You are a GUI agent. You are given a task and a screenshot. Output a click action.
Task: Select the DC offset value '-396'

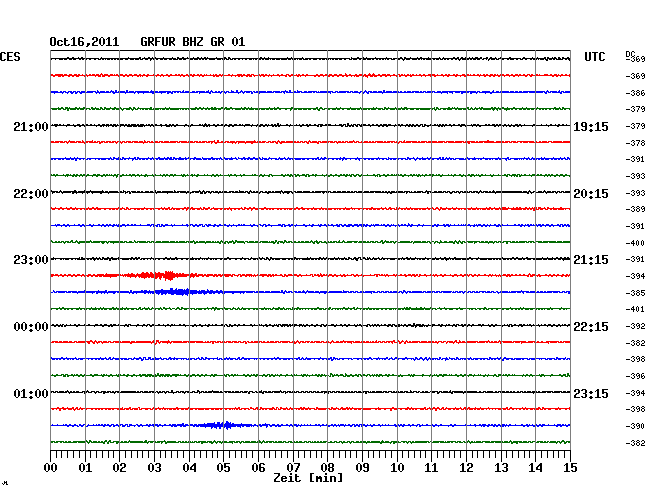(635, 376)
